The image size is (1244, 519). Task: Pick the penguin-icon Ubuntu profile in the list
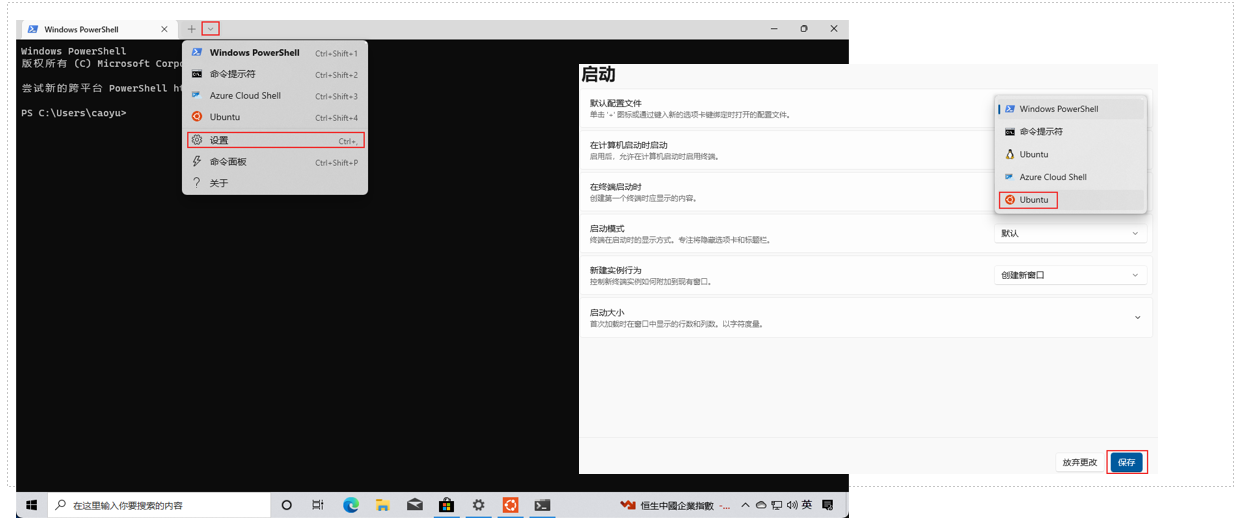coord(1071,154)
